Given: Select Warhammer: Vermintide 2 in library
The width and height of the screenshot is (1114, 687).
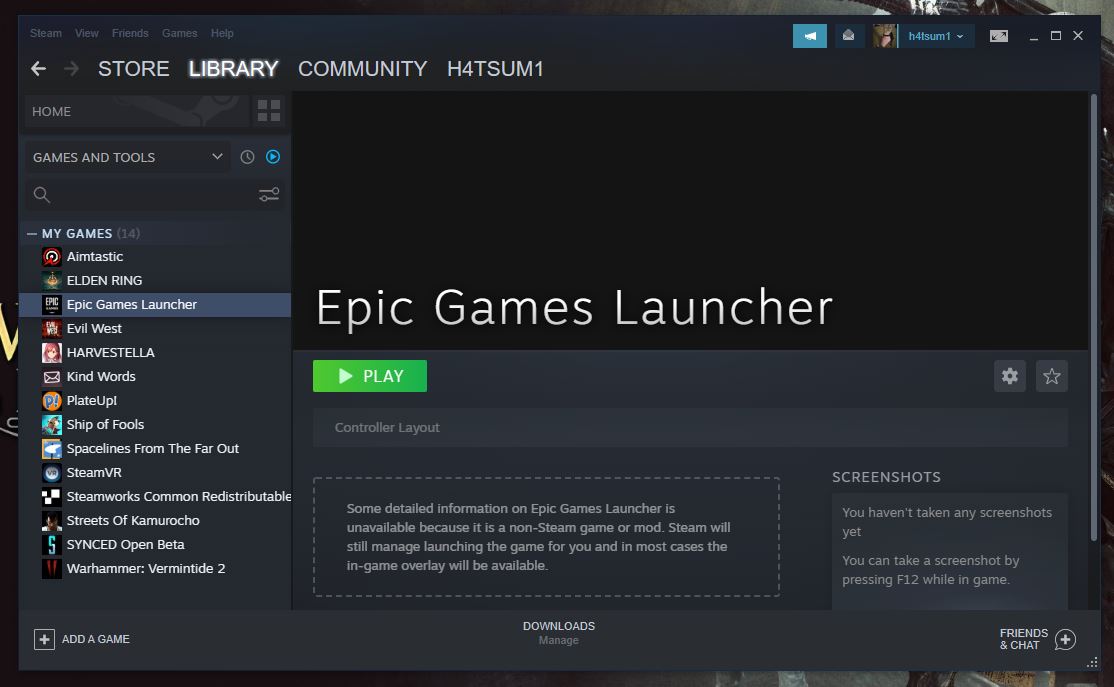Looking at the screenshot, I should pos(156,568).
